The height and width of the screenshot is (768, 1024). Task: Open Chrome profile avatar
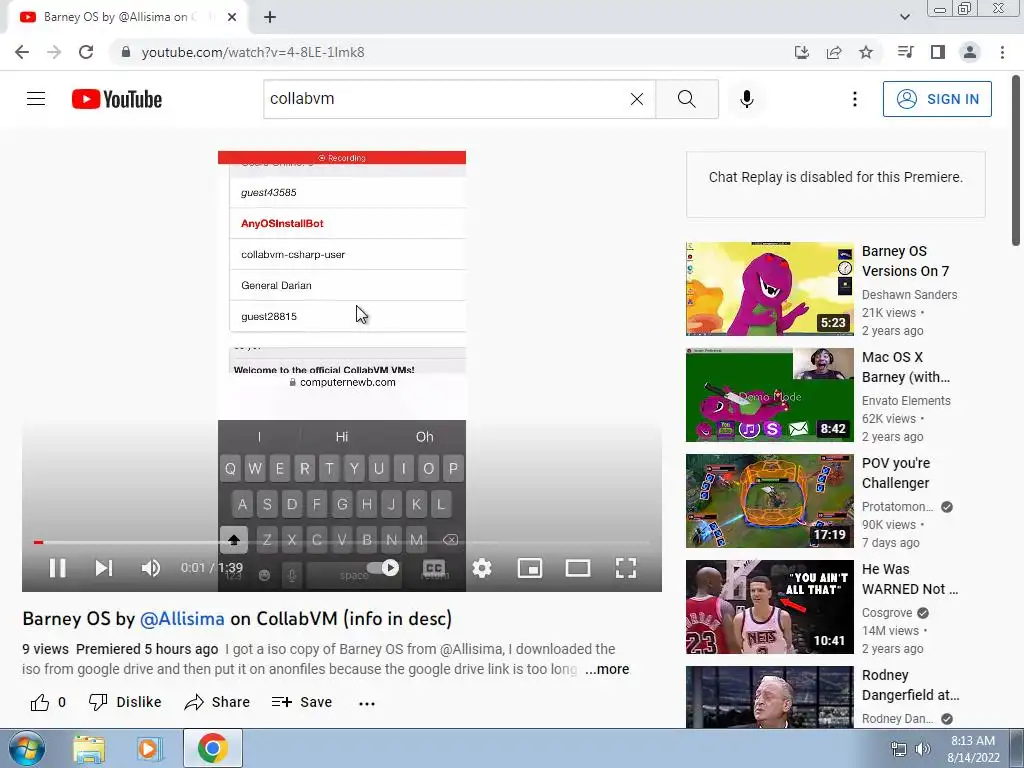(x=970, y=52)
